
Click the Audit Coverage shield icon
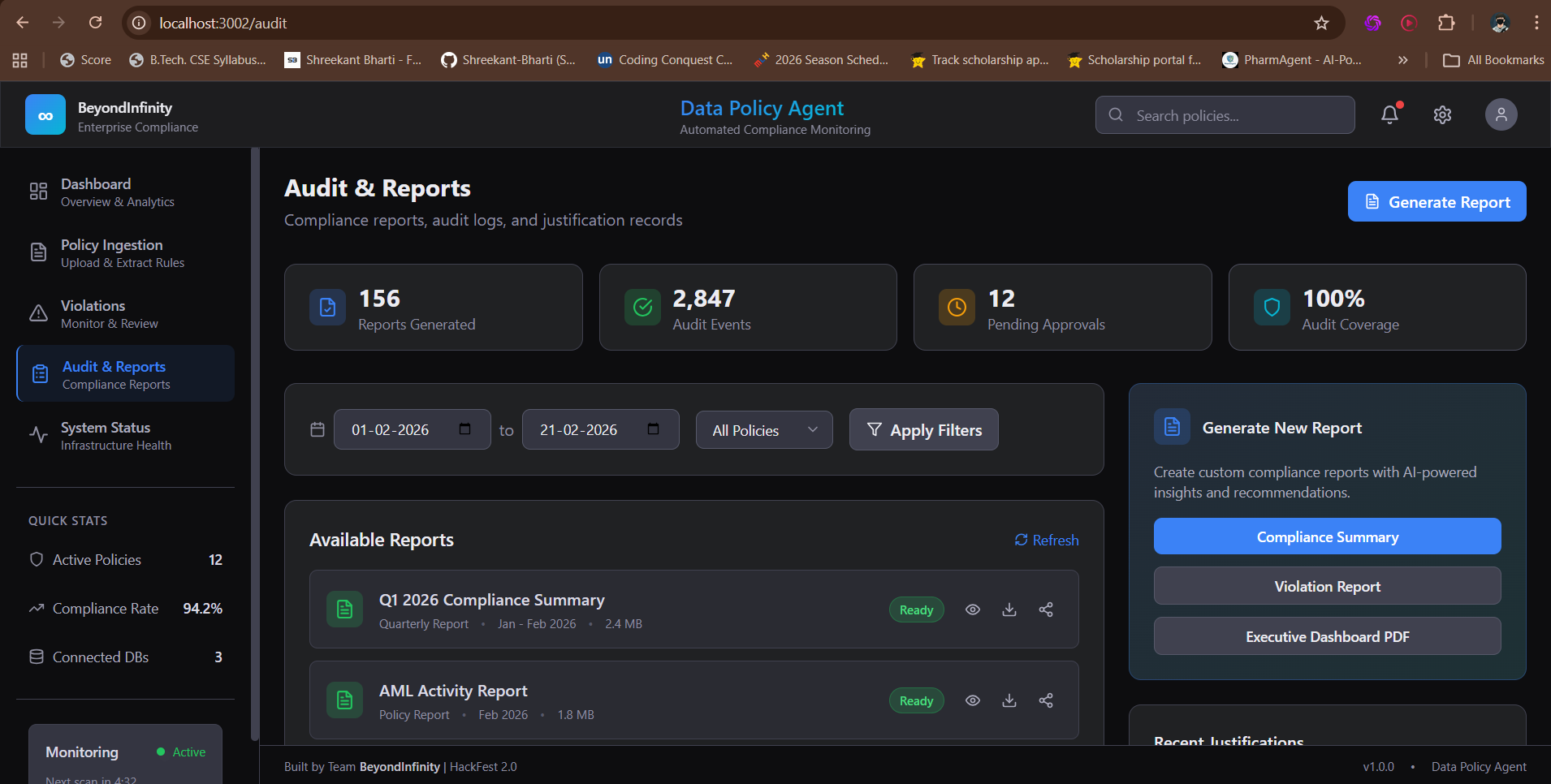point(1272,308)
